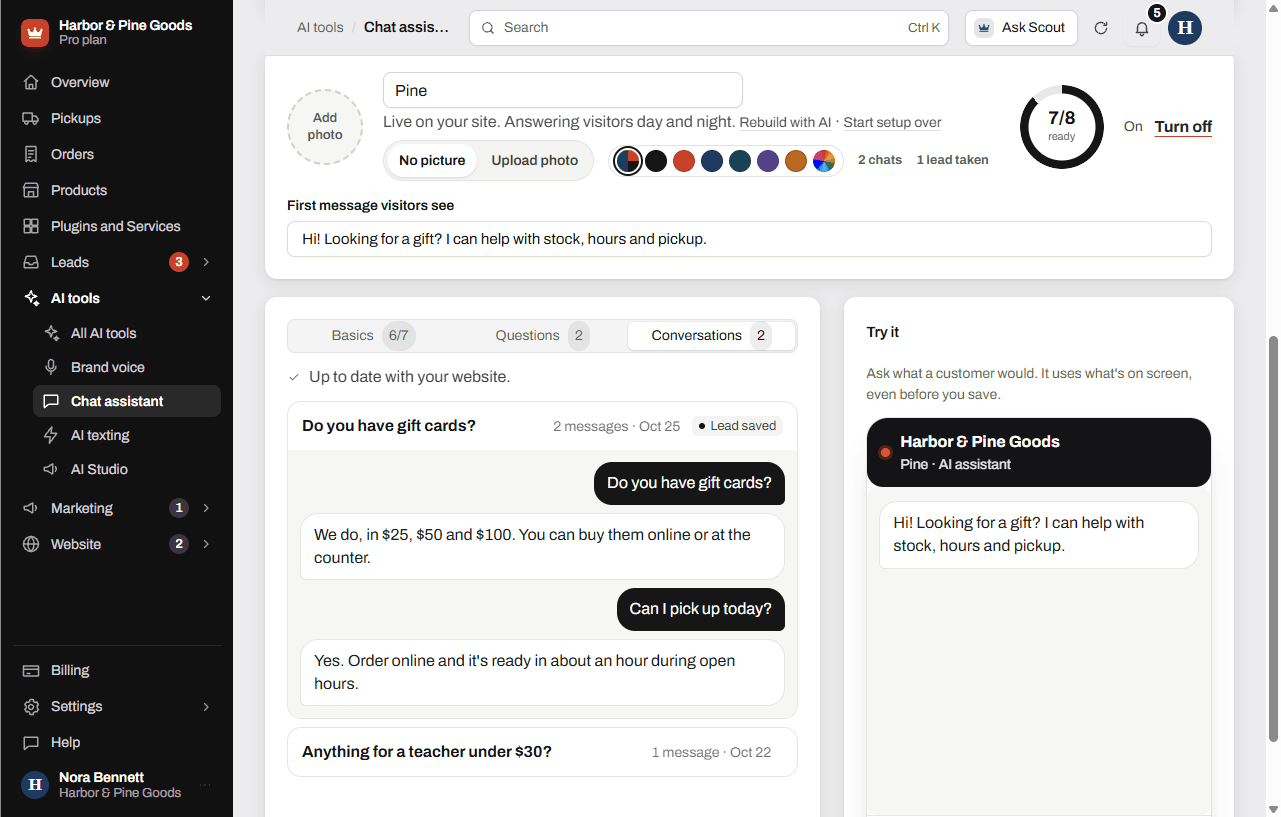The width and height of the screenshot is (1281, 817).
Task: Select the Conversations tab
Action: click(711, 336)
